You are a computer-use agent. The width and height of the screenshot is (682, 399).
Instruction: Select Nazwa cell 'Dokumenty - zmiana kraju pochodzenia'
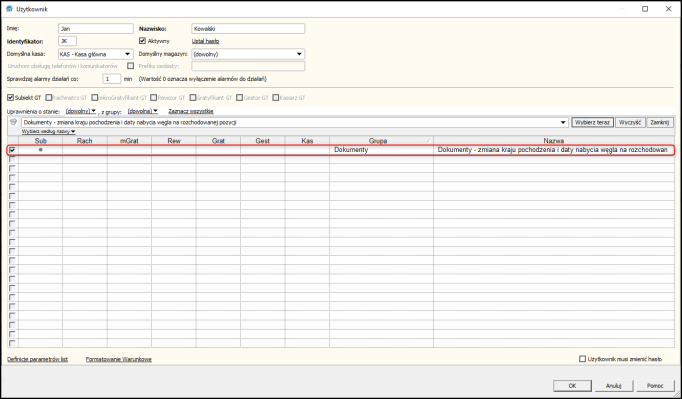[553, 150]
